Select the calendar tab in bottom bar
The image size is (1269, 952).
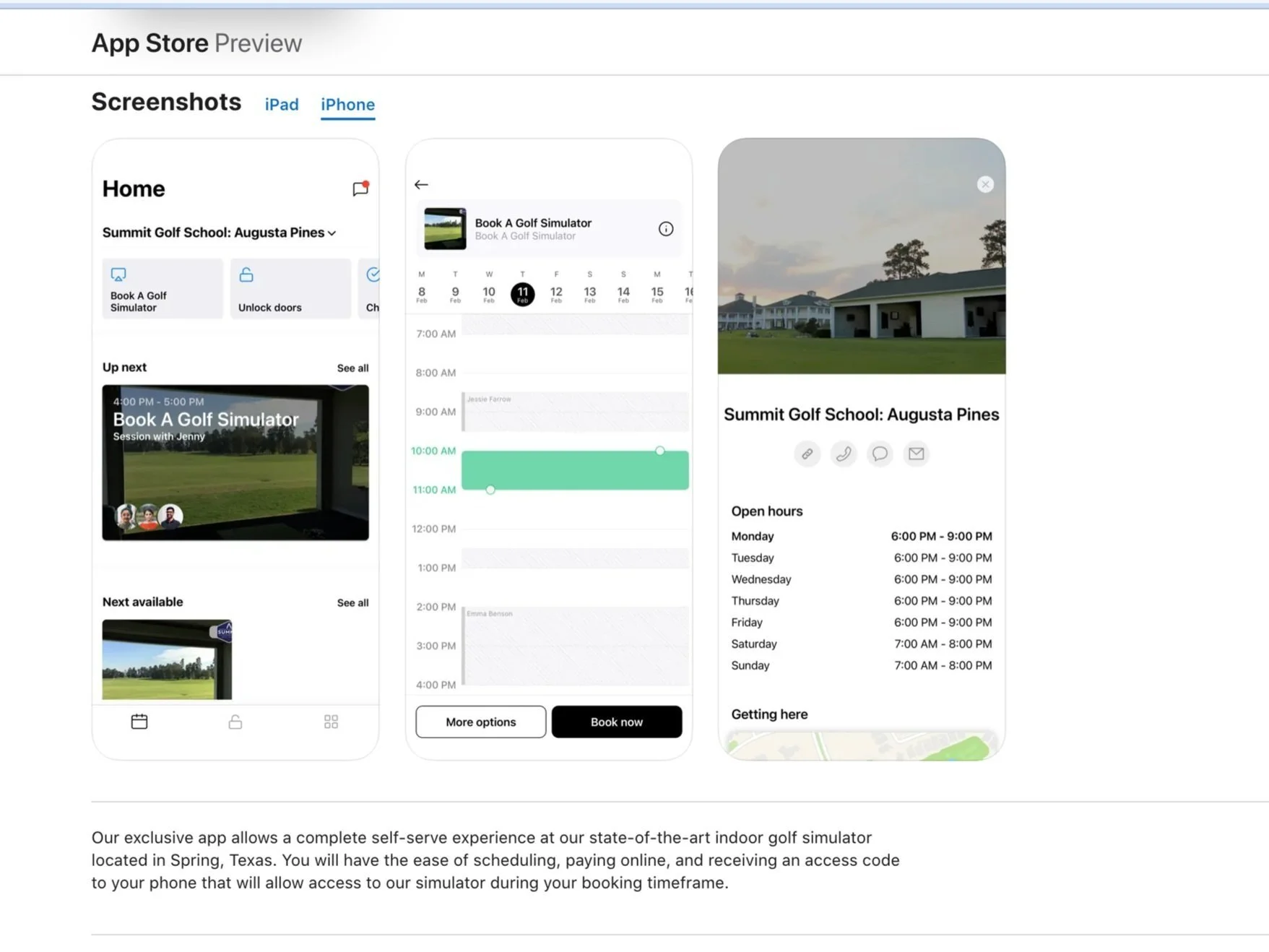coord(139,722)
